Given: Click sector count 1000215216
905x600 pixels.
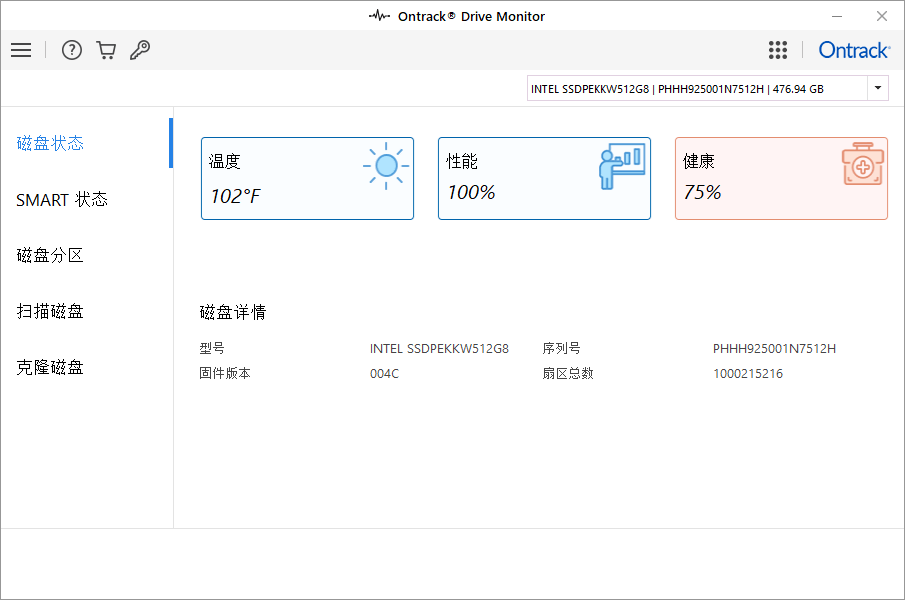Looking at the screenshot, I should click(748, 374).
